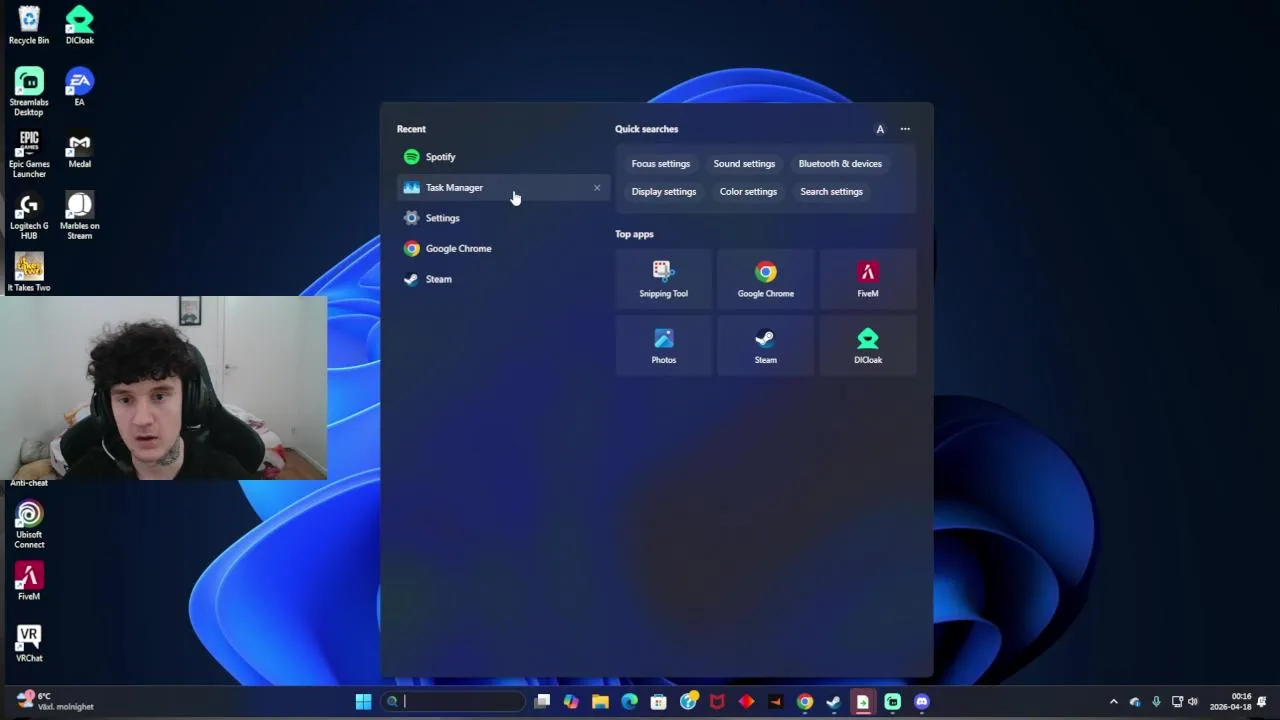Select the FiveM desktop shortcut
Viewport: 1280px width, 720px height.
[x=29, y=582]
